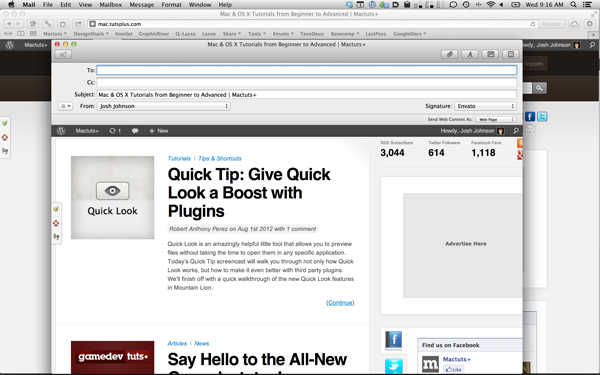Click the updates icon showing 1 in admin bar
Viewport: 600px width, 375px height.
[115, 131]
